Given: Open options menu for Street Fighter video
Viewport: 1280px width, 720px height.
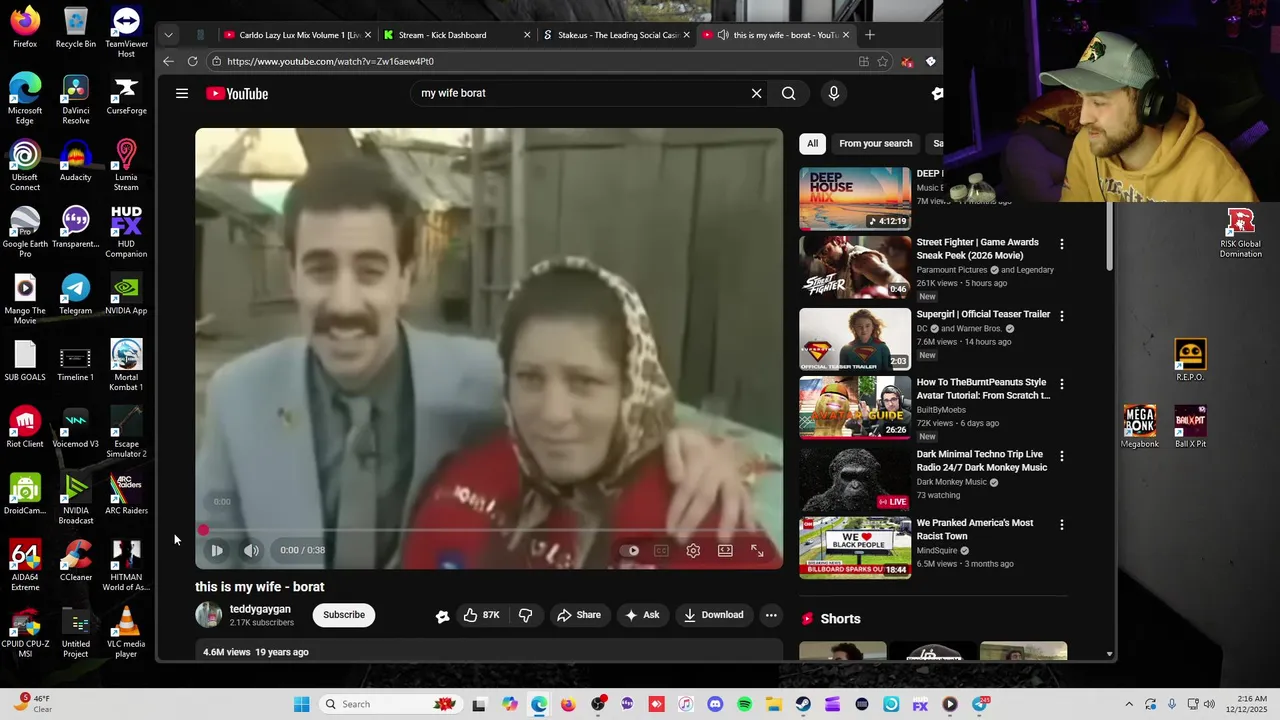Looking at the screenshot, I should click(x=1062, y=244).
